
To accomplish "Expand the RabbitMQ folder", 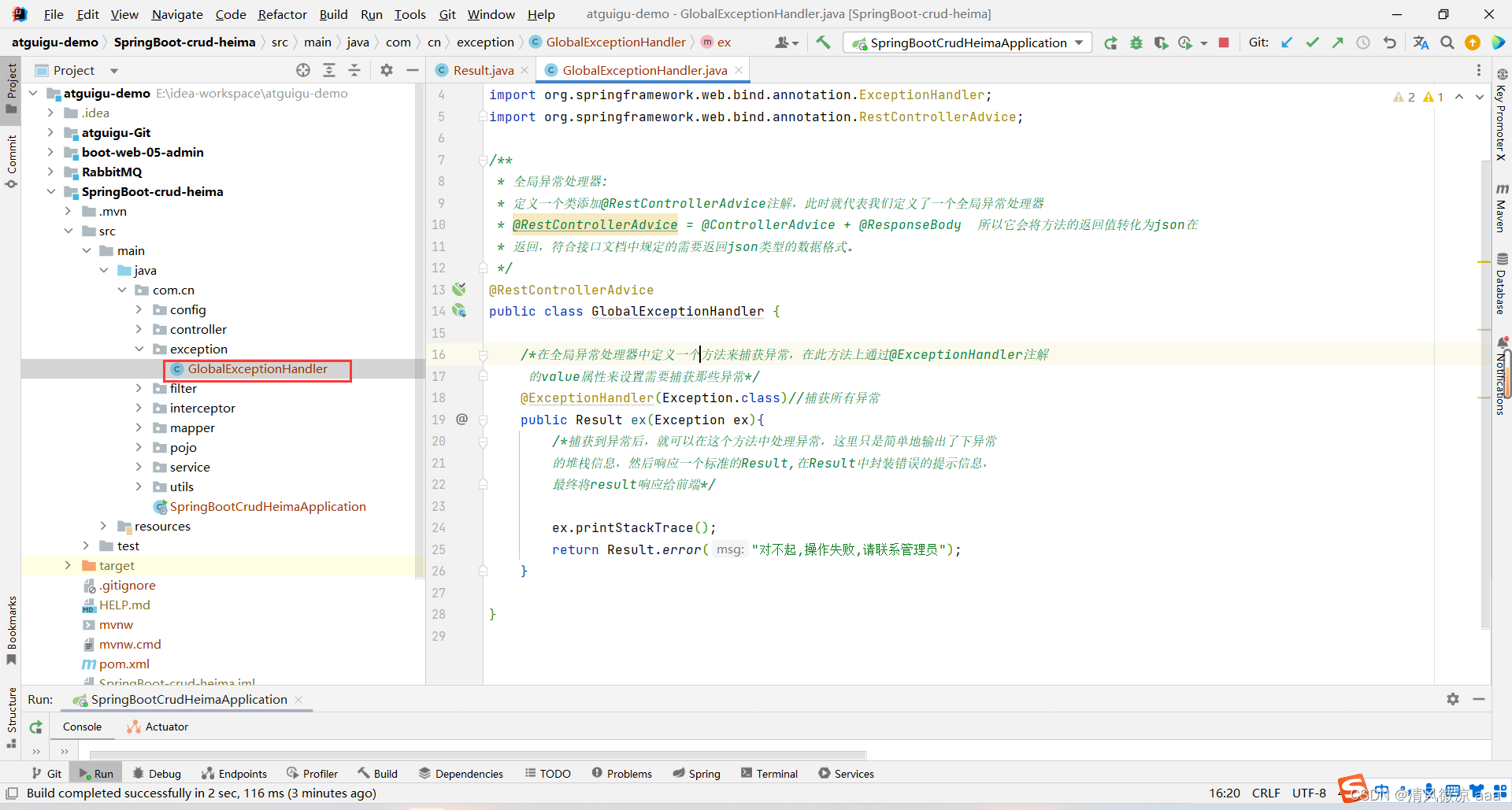I will pyautogui.click(x=51, y=172).
